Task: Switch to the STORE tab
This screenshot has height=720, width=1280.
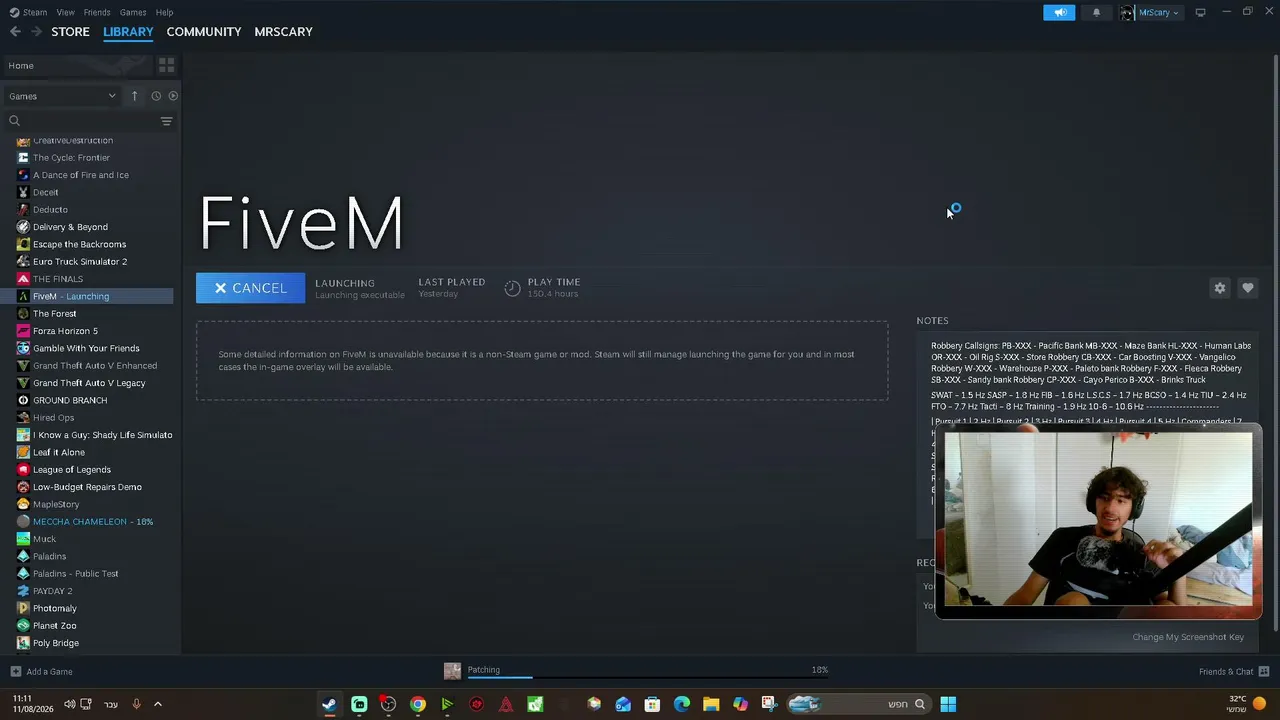Action: click(x=70, y=32)
